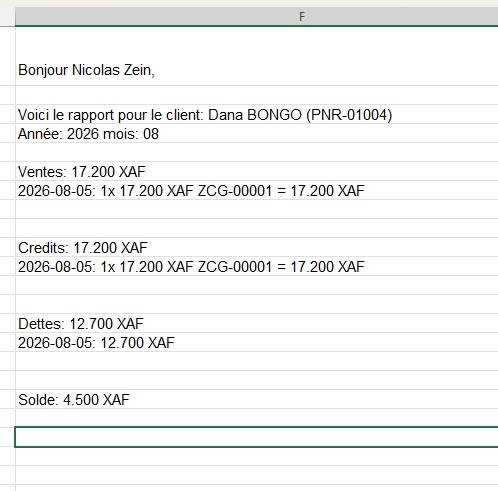Select the 'Dettes: 12.700 XAF' cell
The width and height of the screenshot is (498, 491).
pyautogui.click(x=257, y=323)
